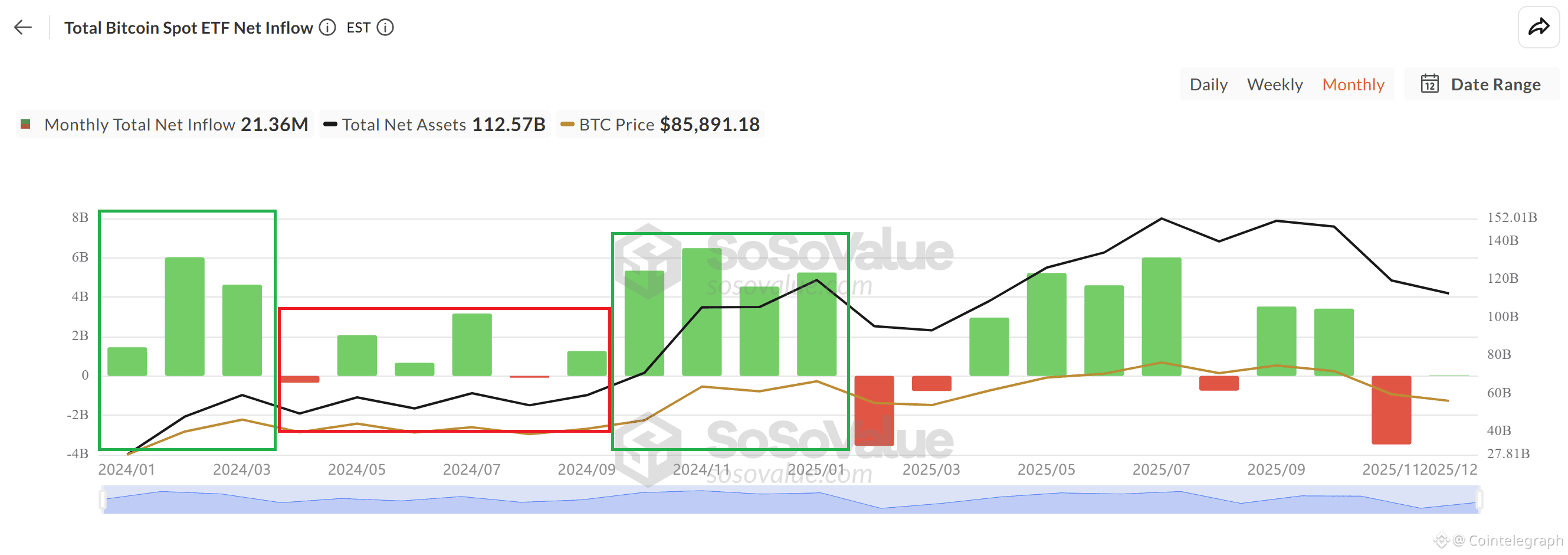The height and width of the screenshot is (555, 1568).
Task: Switch to the Weekly tab
Action: pos(1275,84)
